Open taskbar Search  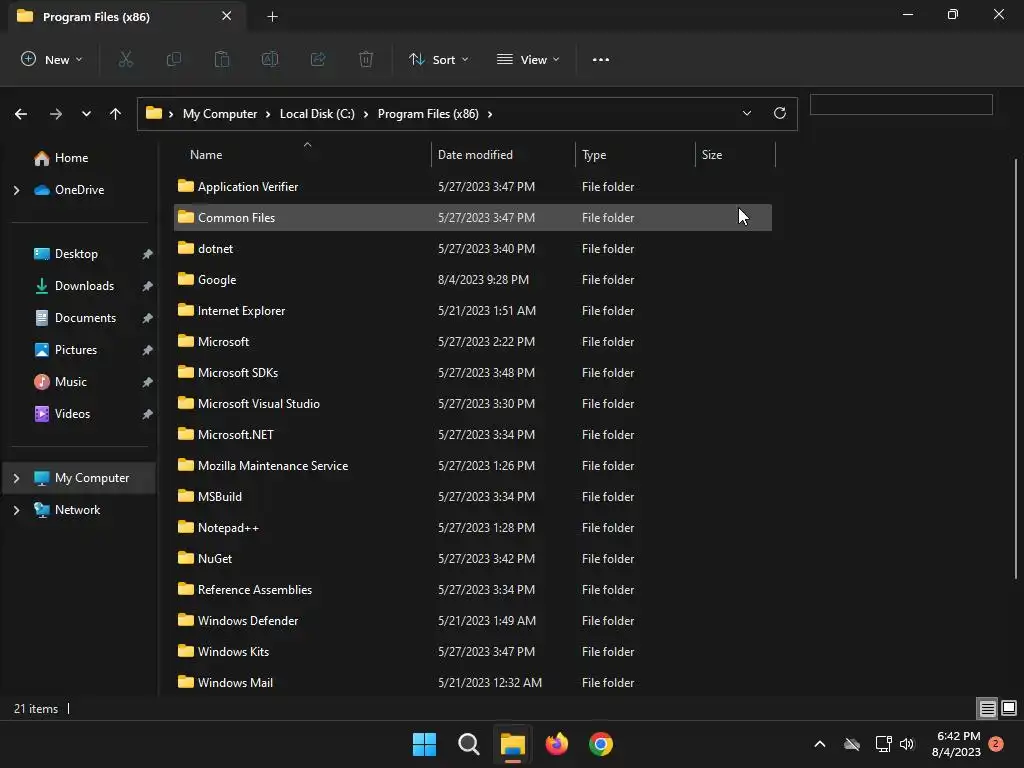pos(468,744)
